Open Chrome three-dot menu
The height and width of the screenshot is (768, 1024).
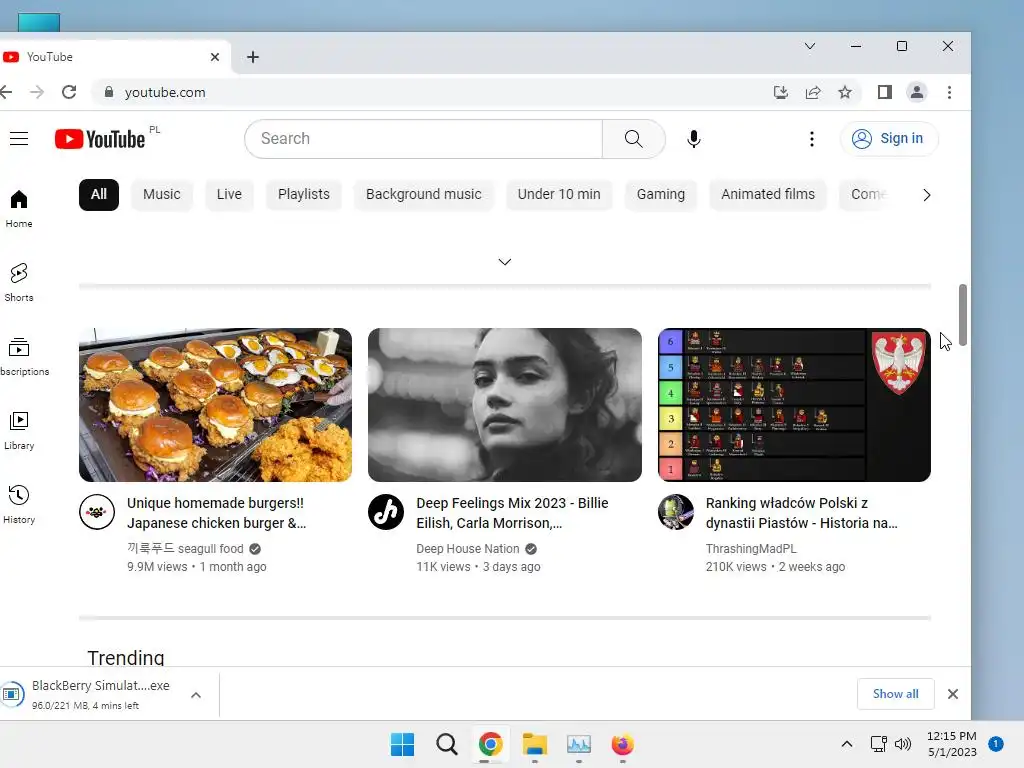(x=950, y=92)
